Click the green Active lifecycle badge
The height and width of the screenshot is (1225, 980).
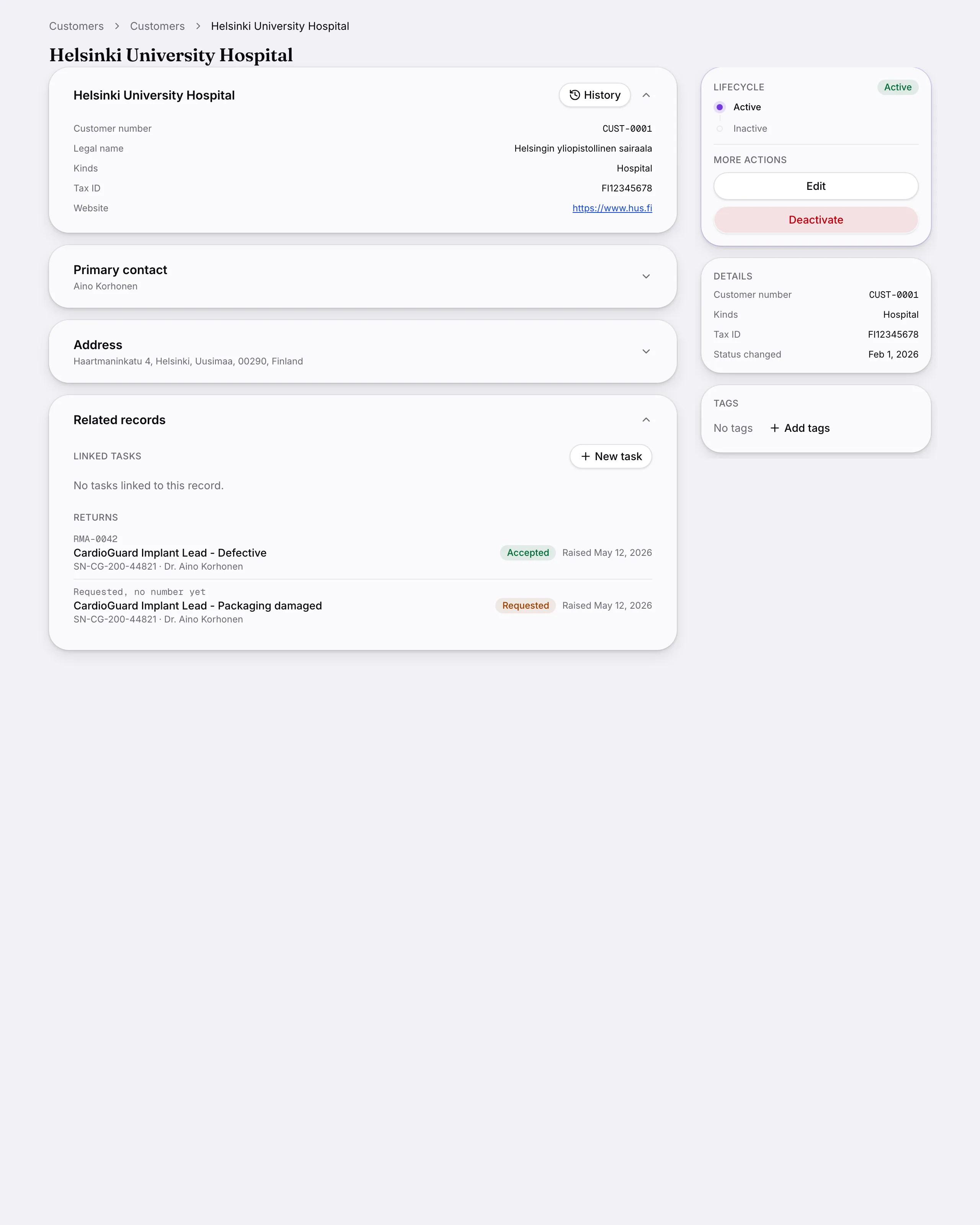898,87
